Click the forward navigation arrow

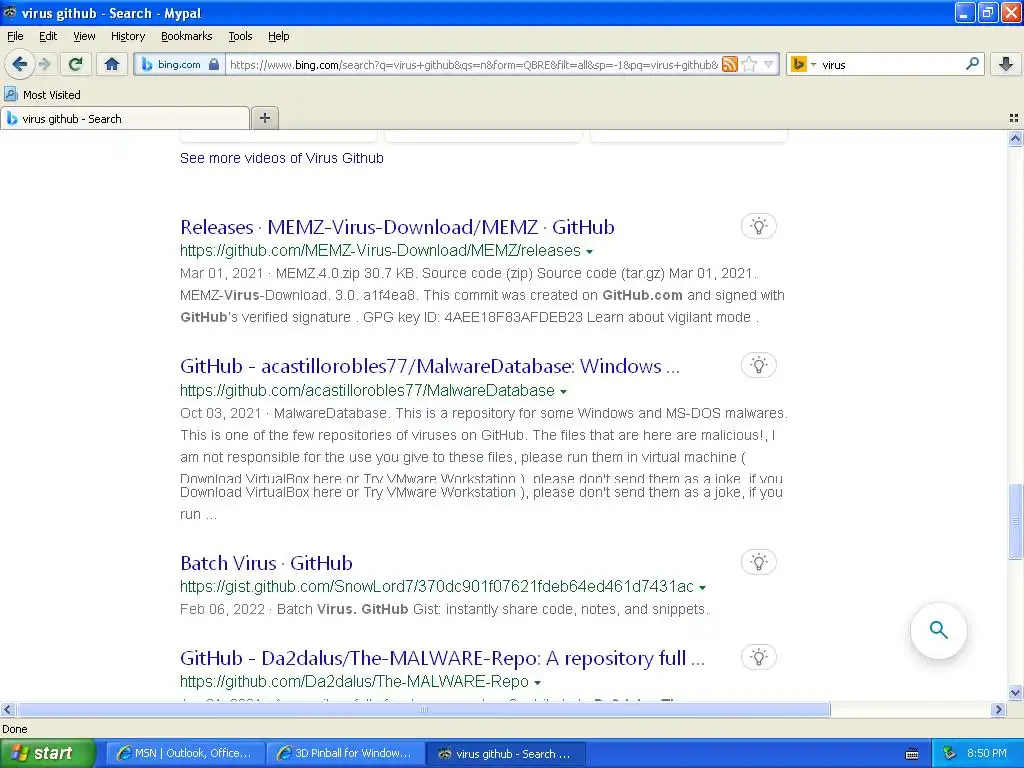click(44, 64)
